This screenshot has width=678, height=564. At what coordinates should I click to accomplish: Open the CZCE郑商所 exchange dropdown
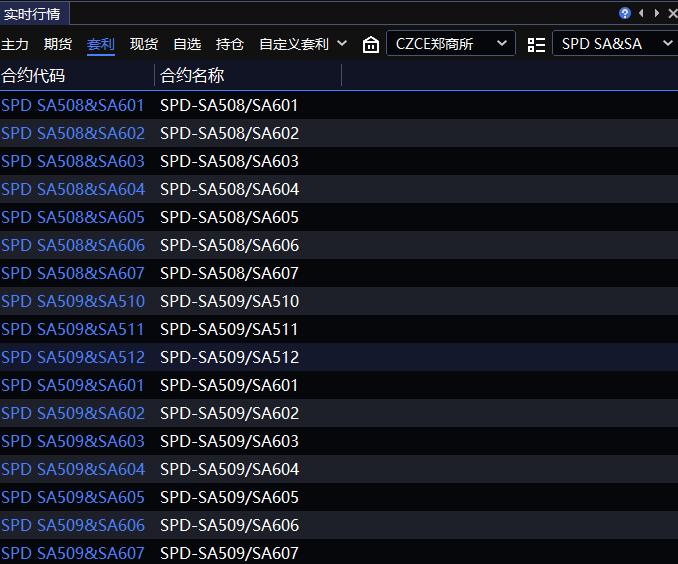(x=451, y=43)
